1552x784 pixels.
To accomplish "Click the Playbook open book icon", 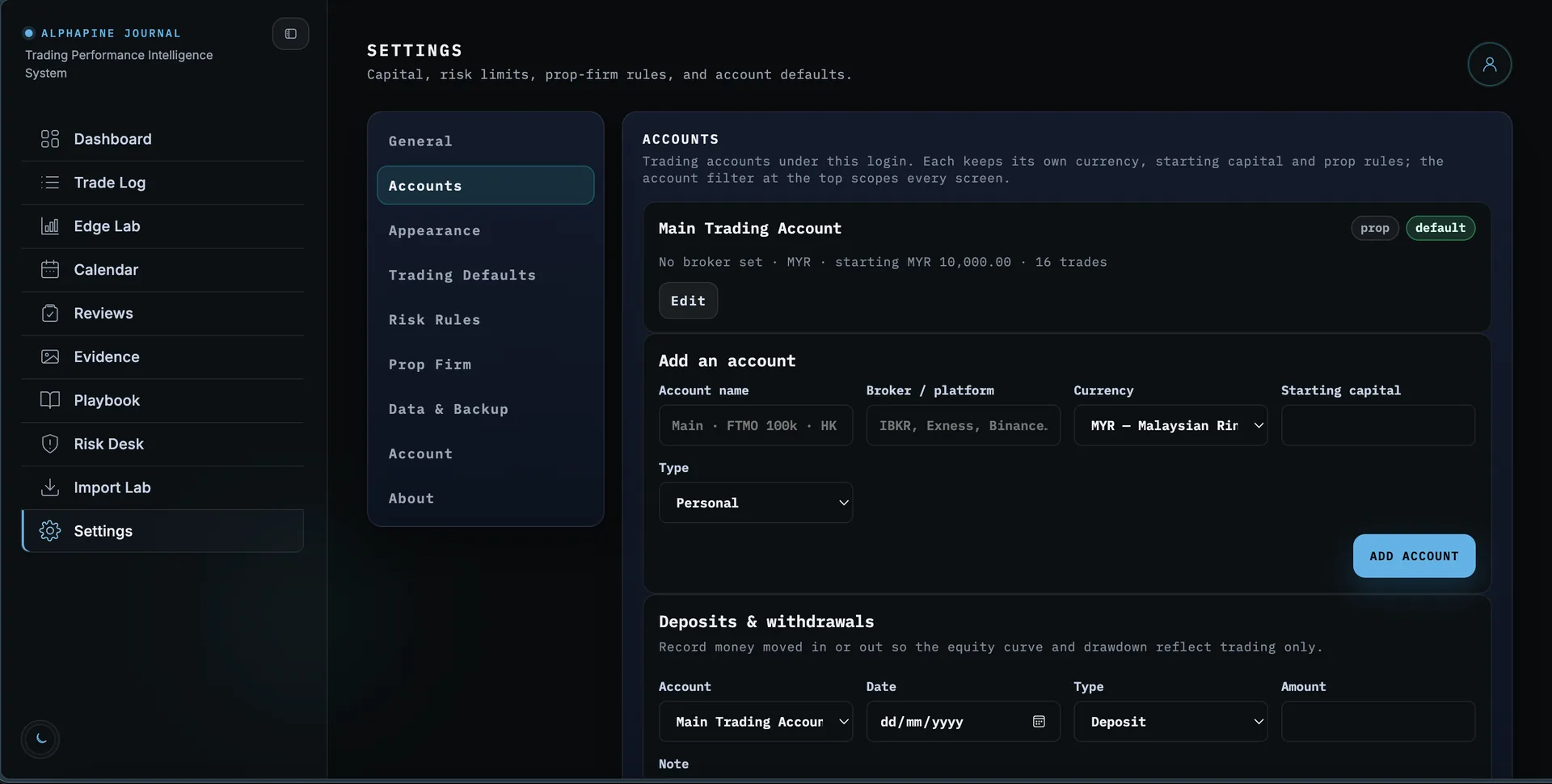I will point(50,401).
